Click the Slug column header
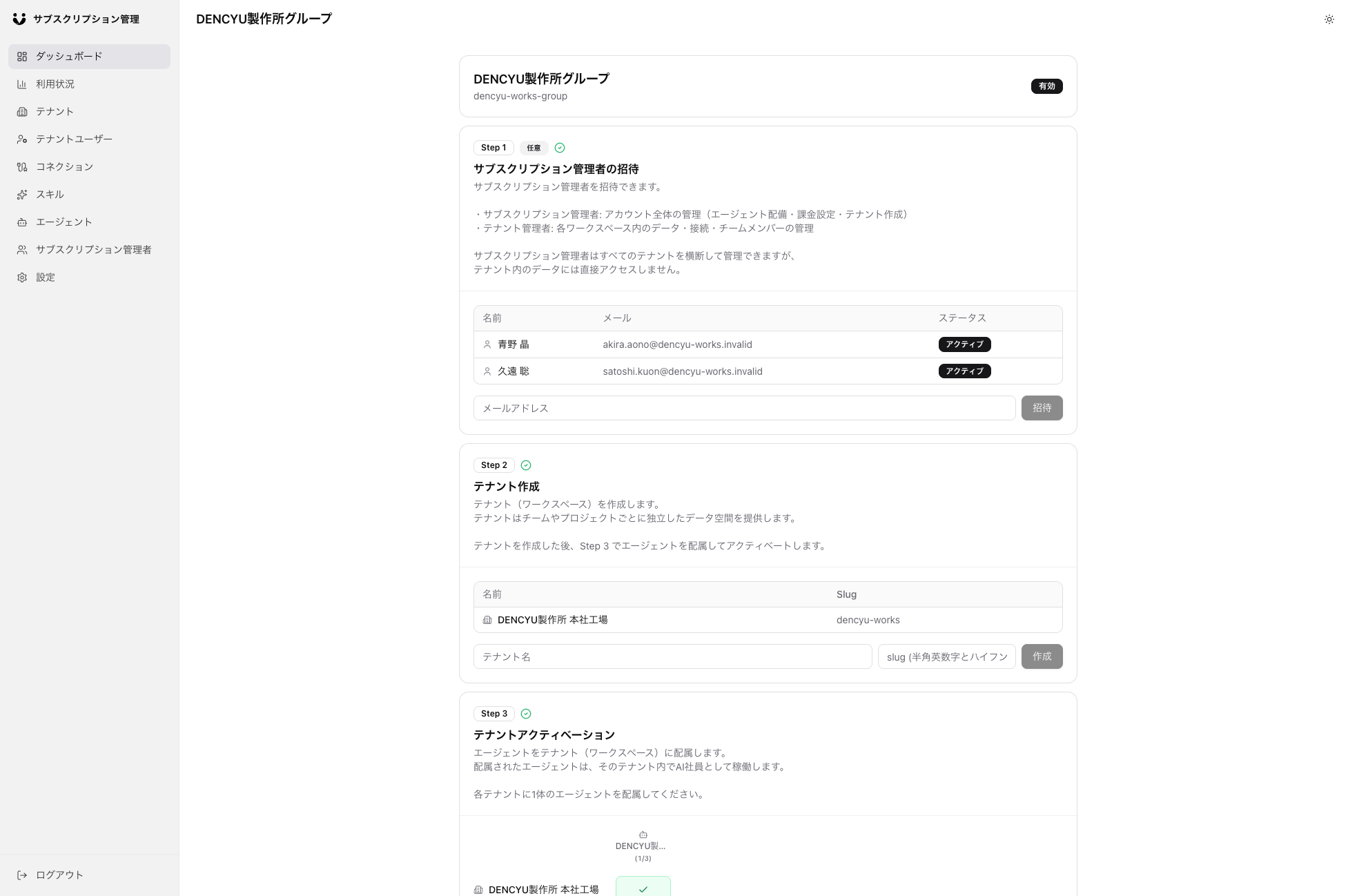Screen dimensions: 1357x896 (846, 594)
